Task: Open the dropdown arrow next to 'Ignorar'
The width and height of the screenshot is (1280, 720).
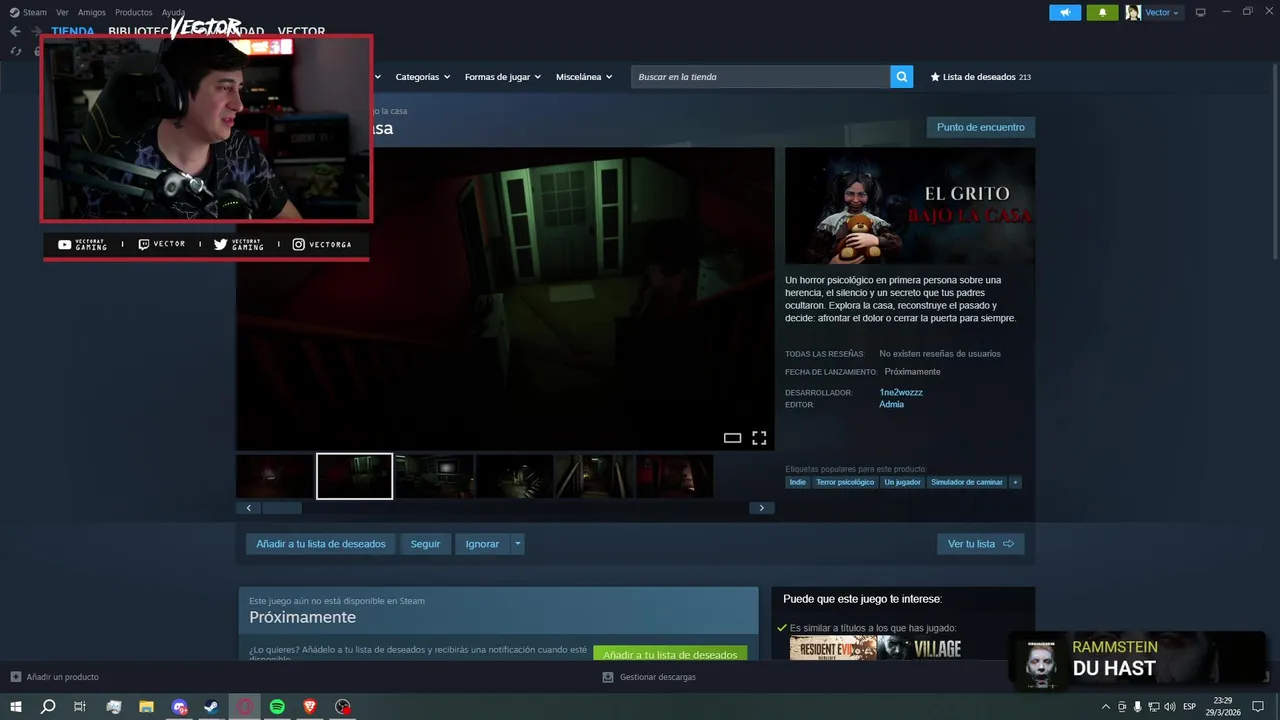Action: click(x=517, y=544)
